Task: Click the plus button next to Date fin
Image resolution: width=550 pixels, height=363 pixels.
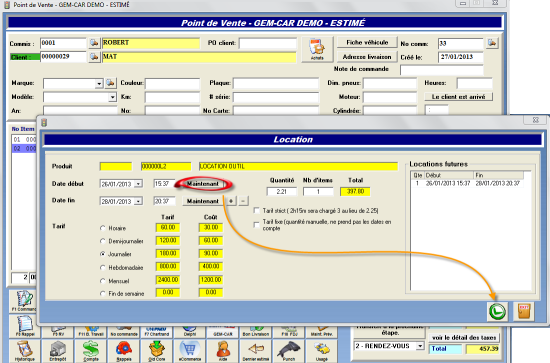Action: coord(231,201)
